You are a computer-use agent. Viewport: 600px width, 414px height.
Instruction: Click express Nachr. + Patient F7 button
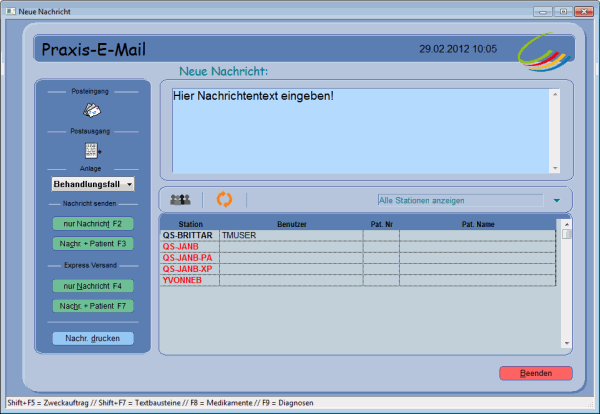click(x=92, y=305)
